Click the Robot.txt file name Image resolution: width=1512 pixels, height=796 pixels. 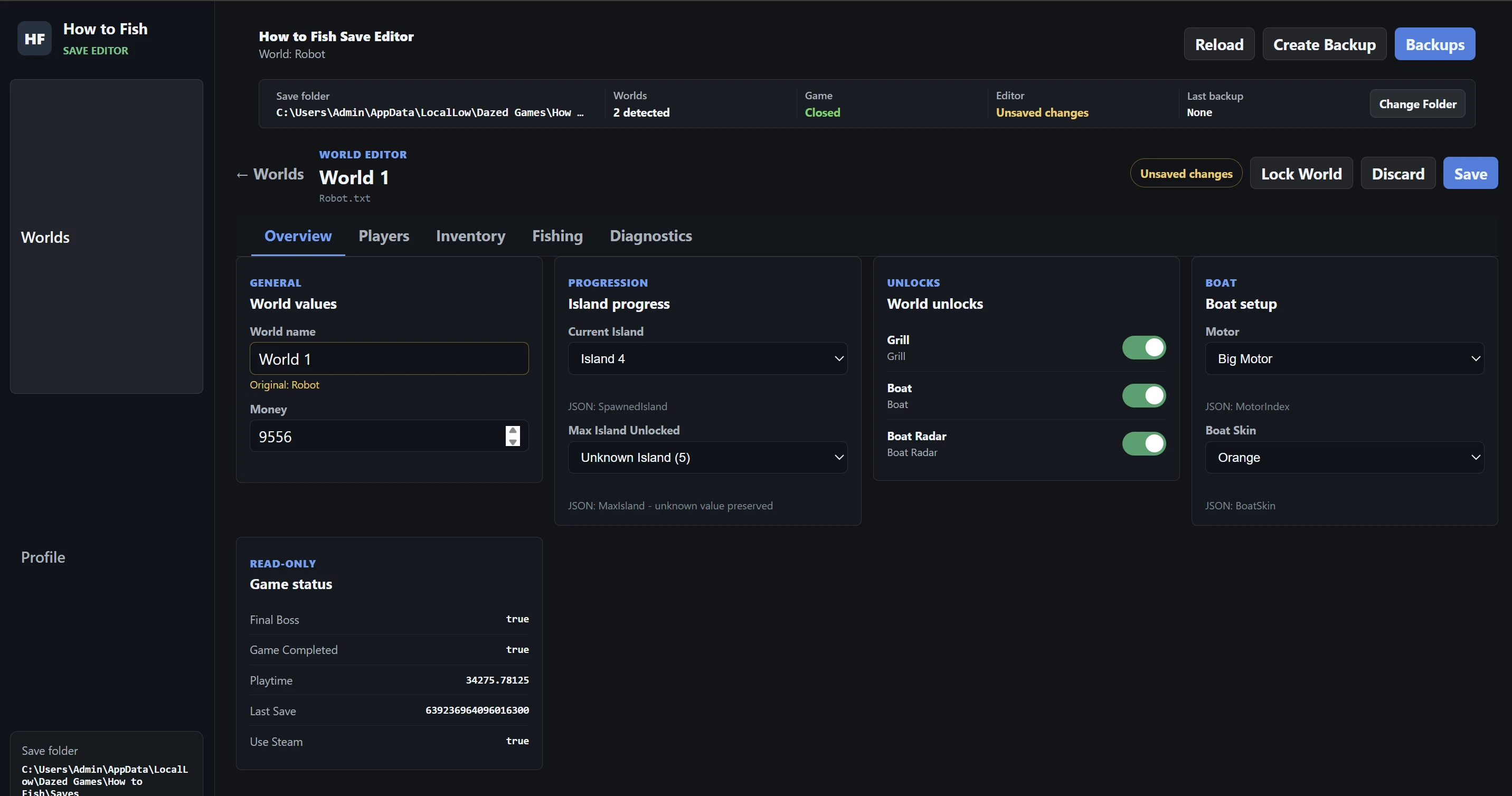point(345,198)
